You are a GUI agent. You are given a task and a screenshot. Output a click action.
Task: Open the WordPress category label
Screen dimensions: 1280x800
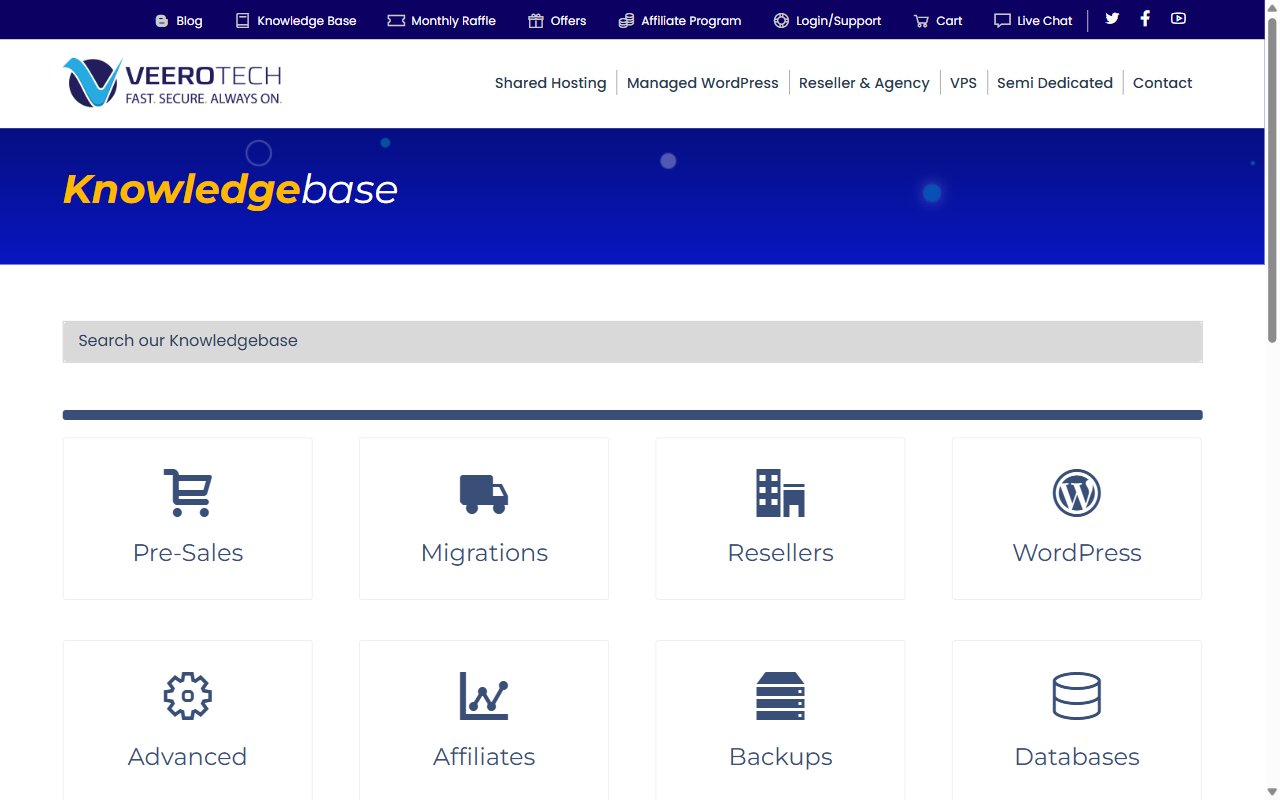[1077, 553]
